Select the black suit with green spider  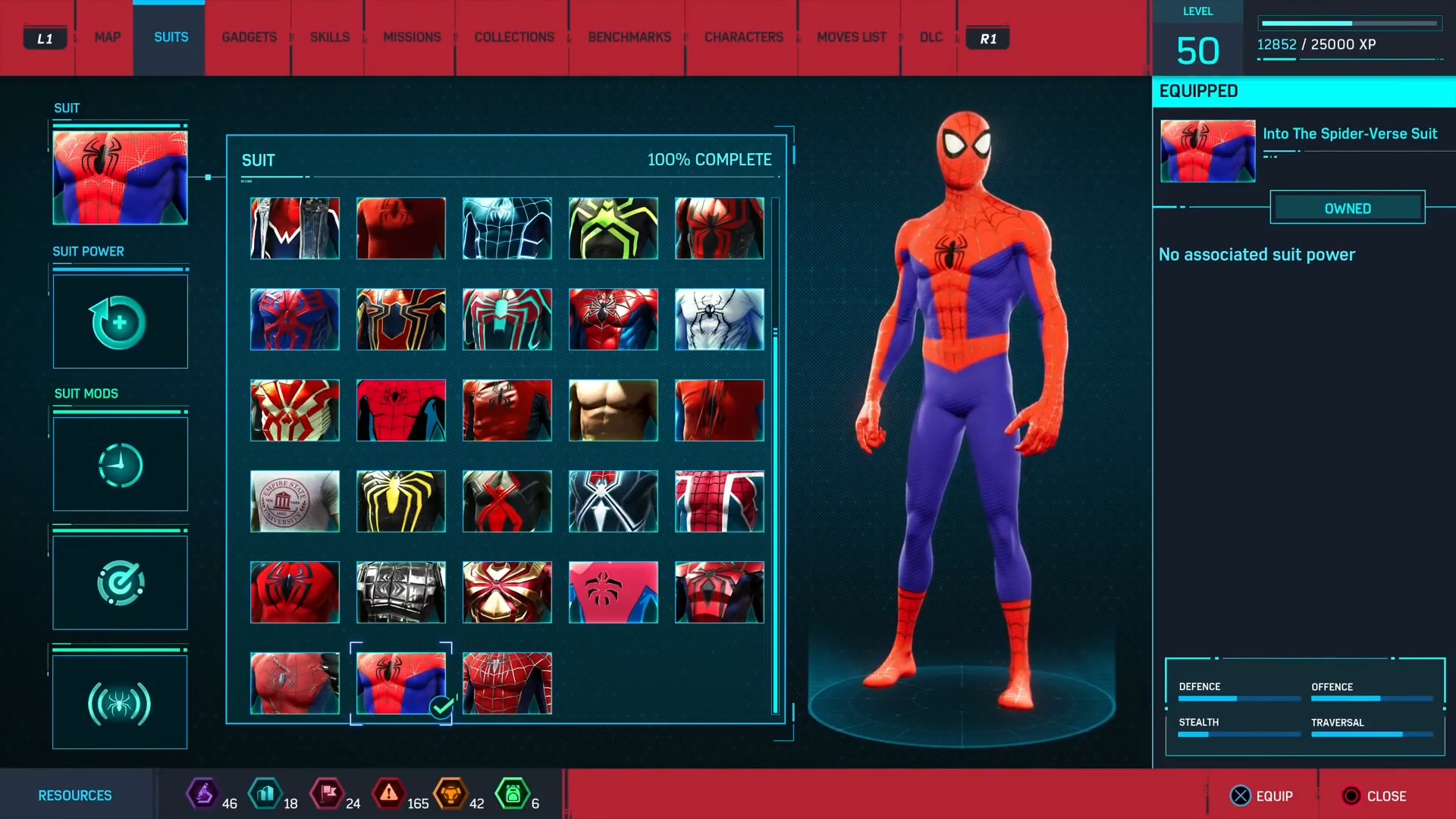[x=613, y=228]
